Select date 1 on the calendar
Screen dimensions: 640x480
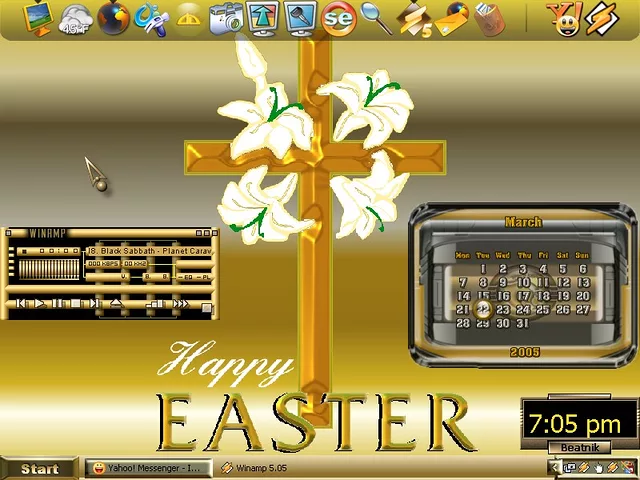coord(483,269)
